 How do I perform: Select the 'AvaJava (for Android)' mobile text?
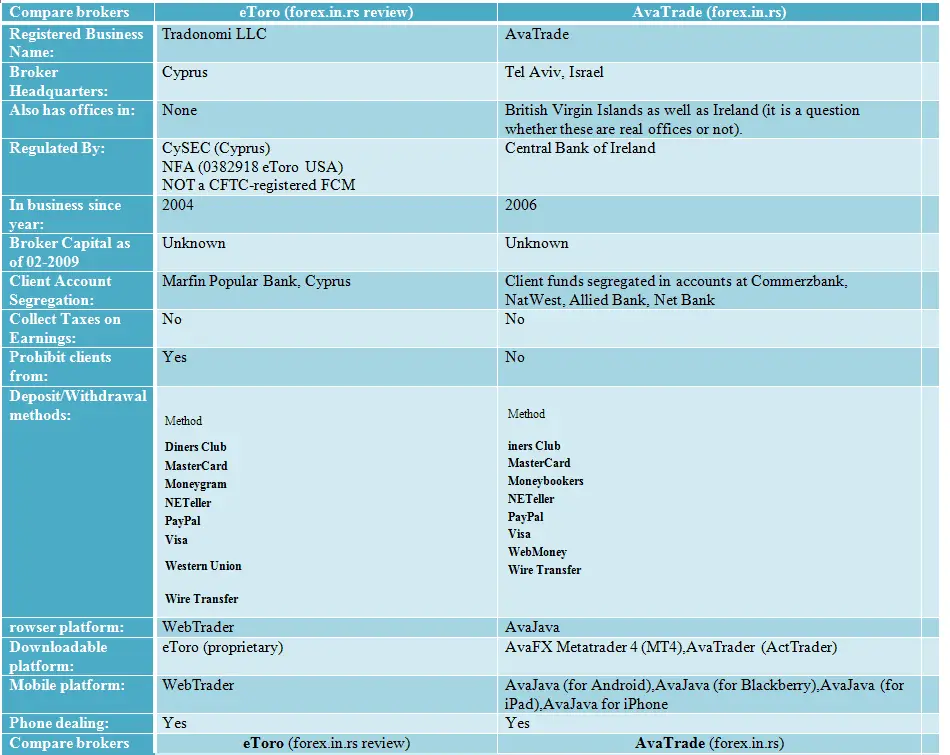(578, 685)
